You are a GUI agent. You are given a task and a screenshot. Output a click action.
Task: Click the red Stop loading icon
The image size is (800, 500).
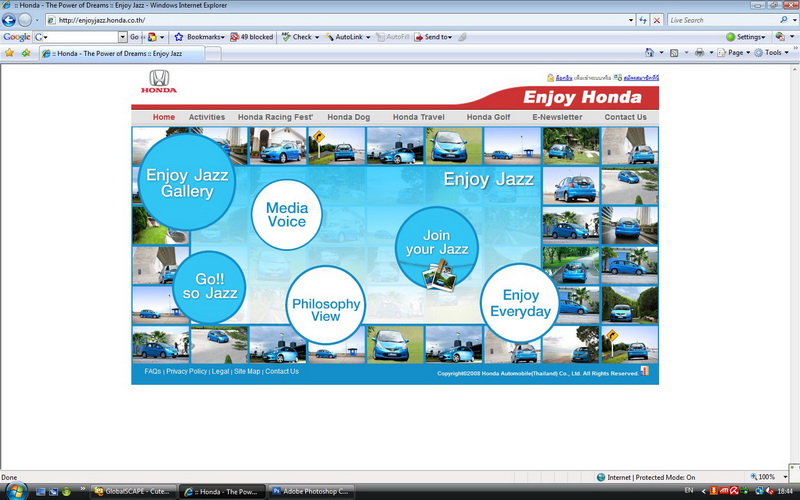click(657, 20)
